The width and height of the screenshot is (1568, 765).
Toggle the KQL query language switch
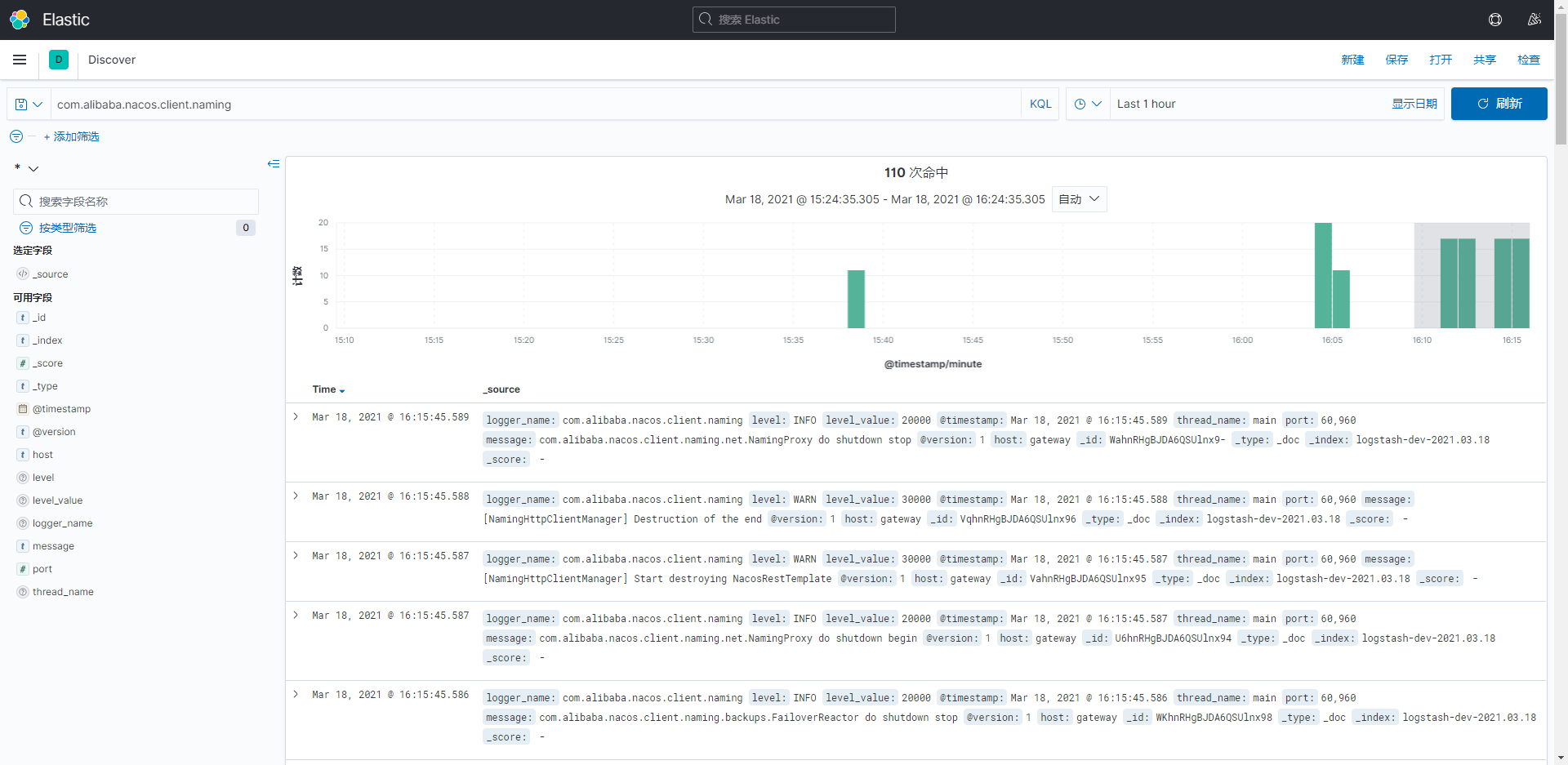[1040, 104]
